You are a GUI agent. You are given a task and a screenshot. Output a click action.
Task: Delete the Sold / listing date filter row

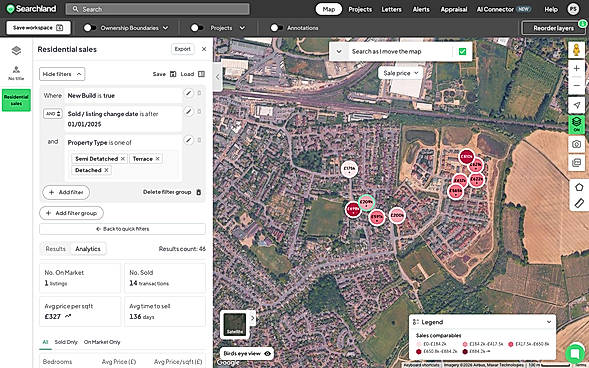click(199, 111)
